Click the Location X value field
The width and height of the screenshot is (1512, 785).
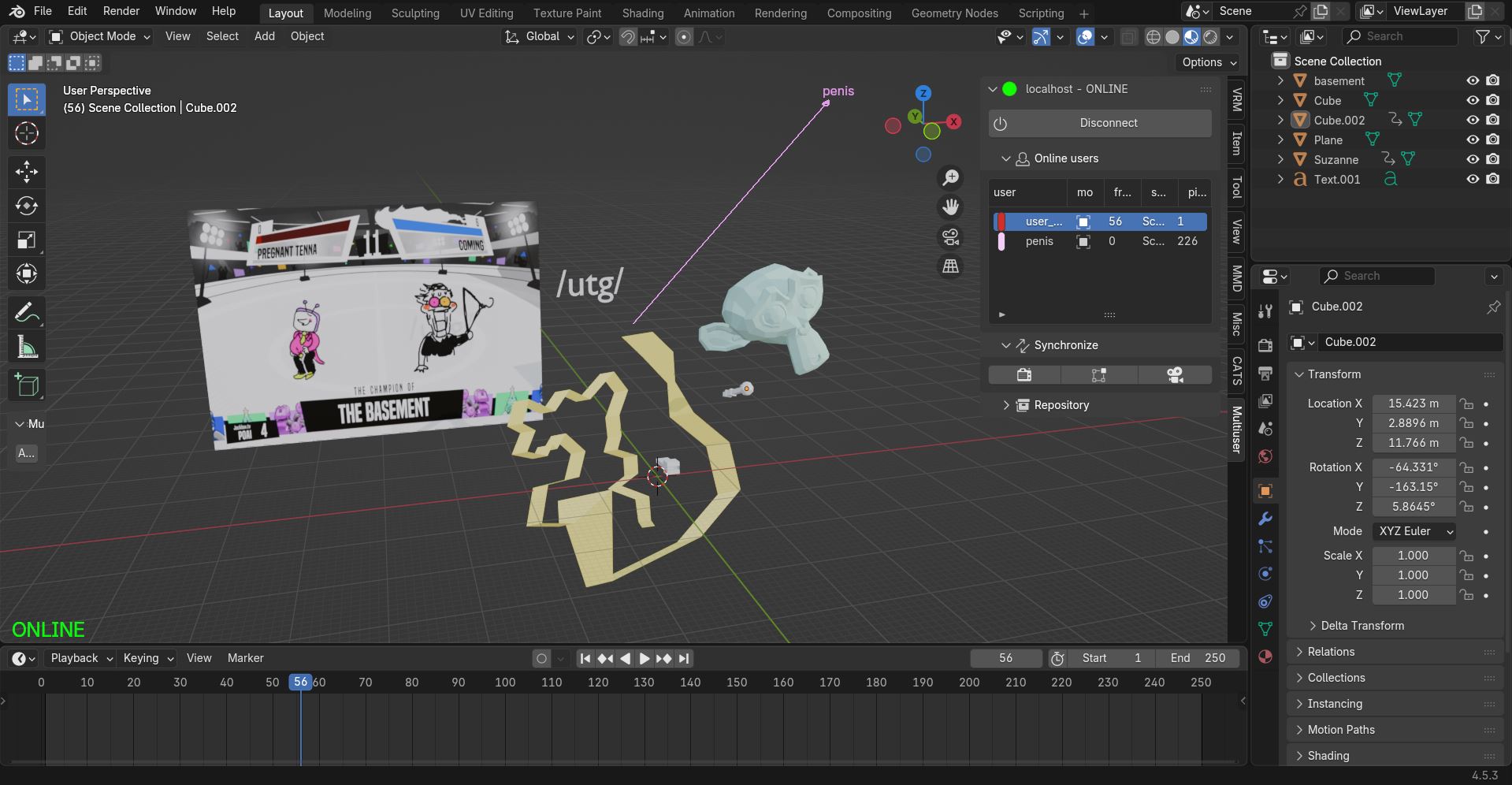(x=1413, y=404)
